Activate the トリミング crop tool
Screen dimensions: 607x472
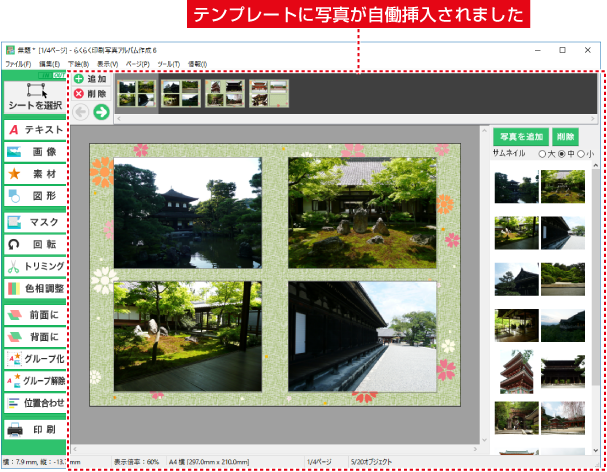pyautogui.click(x=35, y=266)
